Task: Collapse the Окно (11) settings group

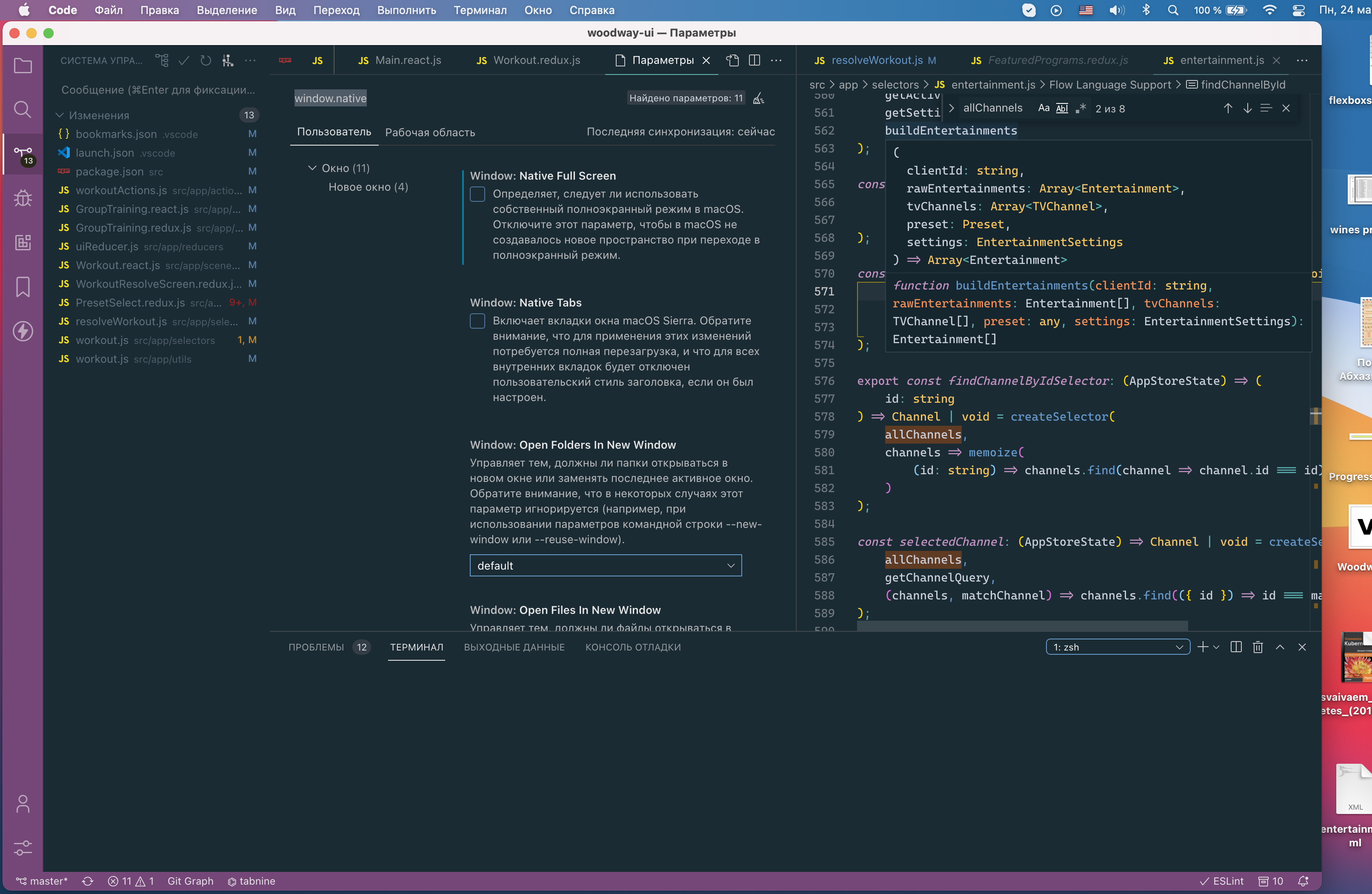Action: pyautogui.click(x=312, y=168)
